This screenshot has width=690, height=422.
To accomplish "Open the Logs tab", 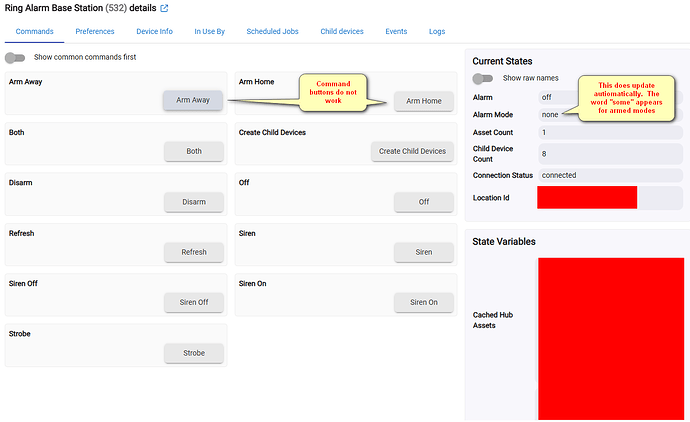I will [437, 31].
